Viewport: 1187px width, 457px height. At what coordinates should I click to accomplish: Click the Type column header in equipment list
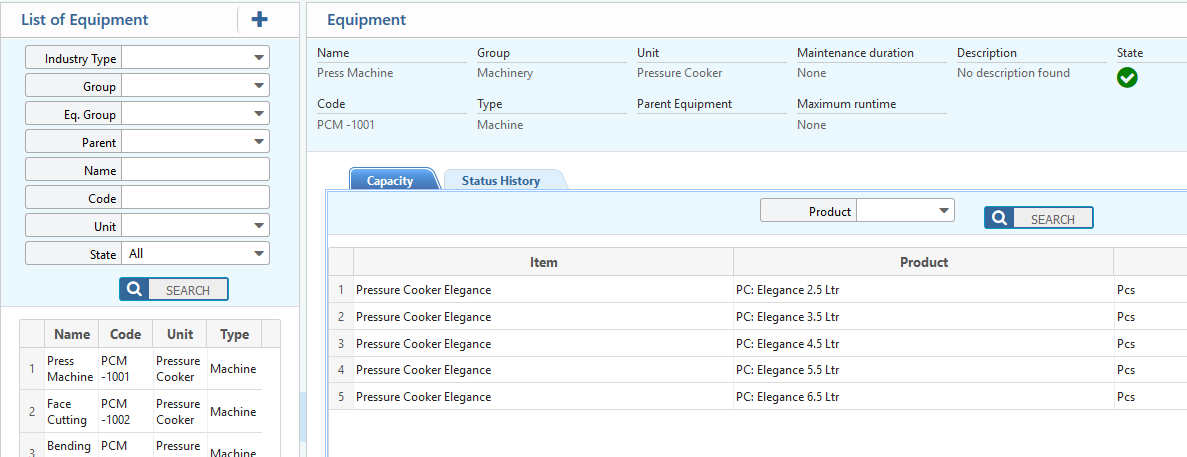[234, 334]
